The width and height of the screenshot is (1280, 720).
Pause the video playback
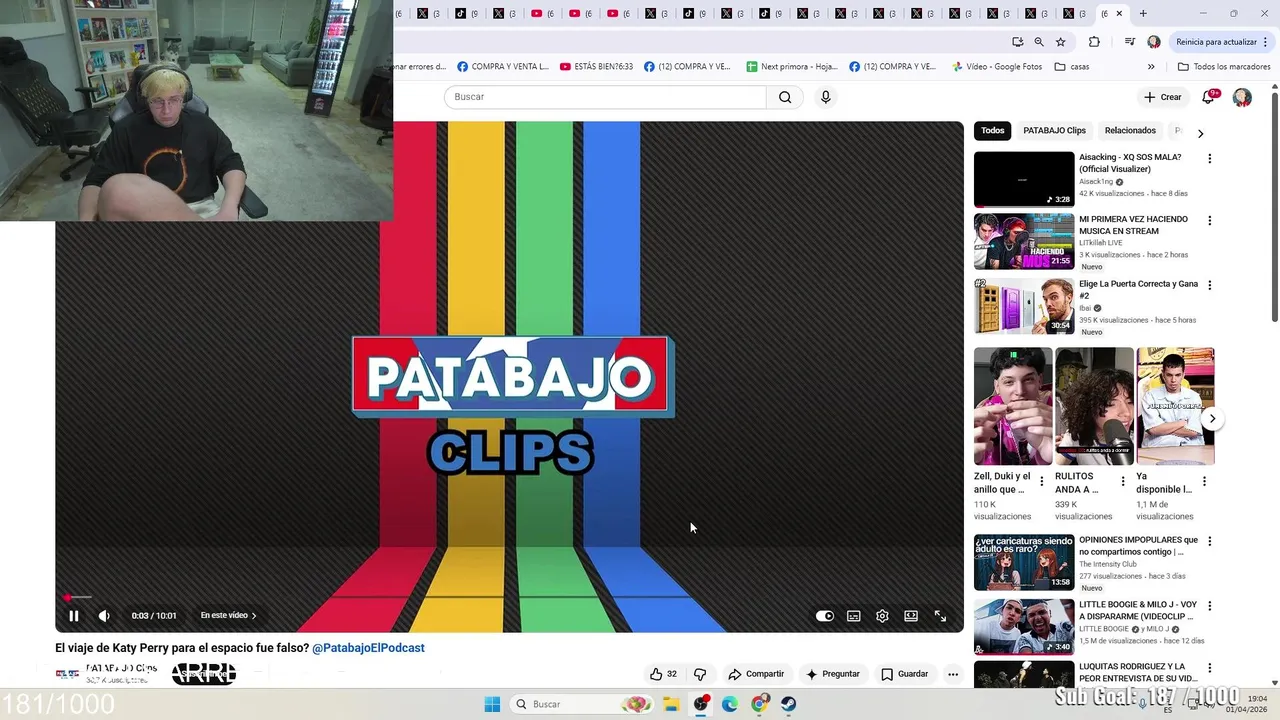click(x=73, y=616)
